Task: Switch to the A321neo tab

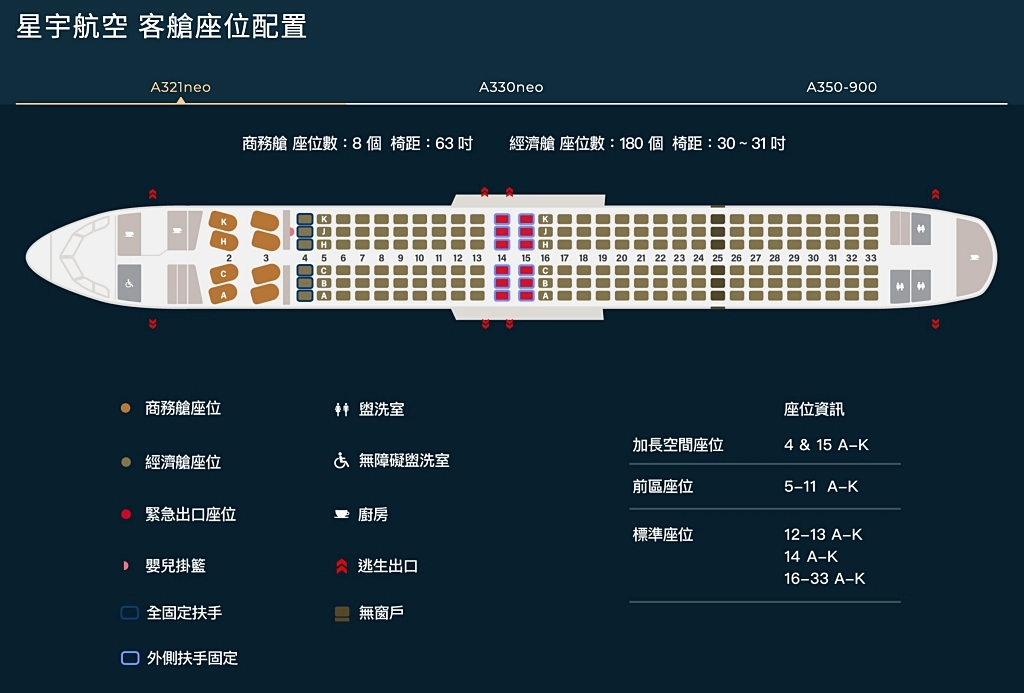Action: pyautogui.click(x=180, y=87)
